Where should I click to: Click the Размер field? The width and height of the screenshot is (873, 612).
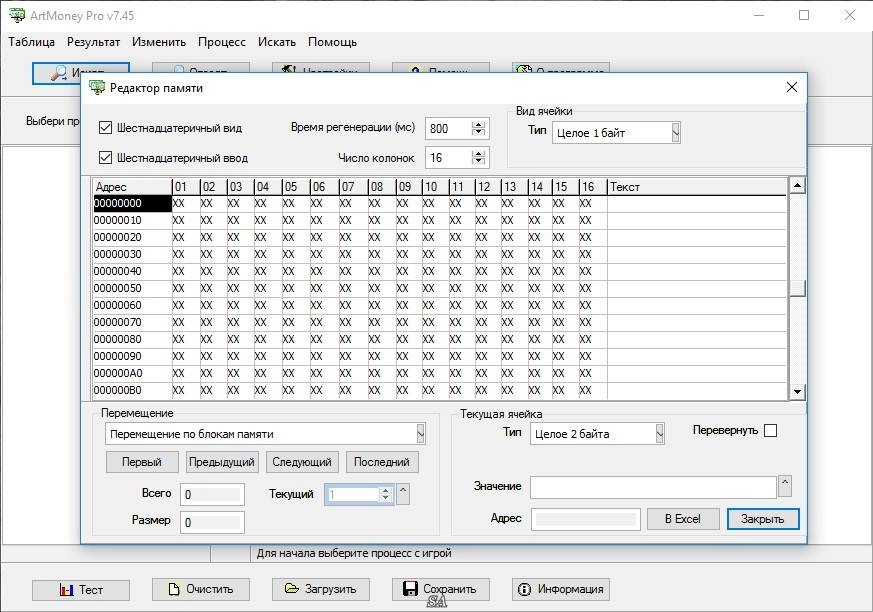coord(212,522)
